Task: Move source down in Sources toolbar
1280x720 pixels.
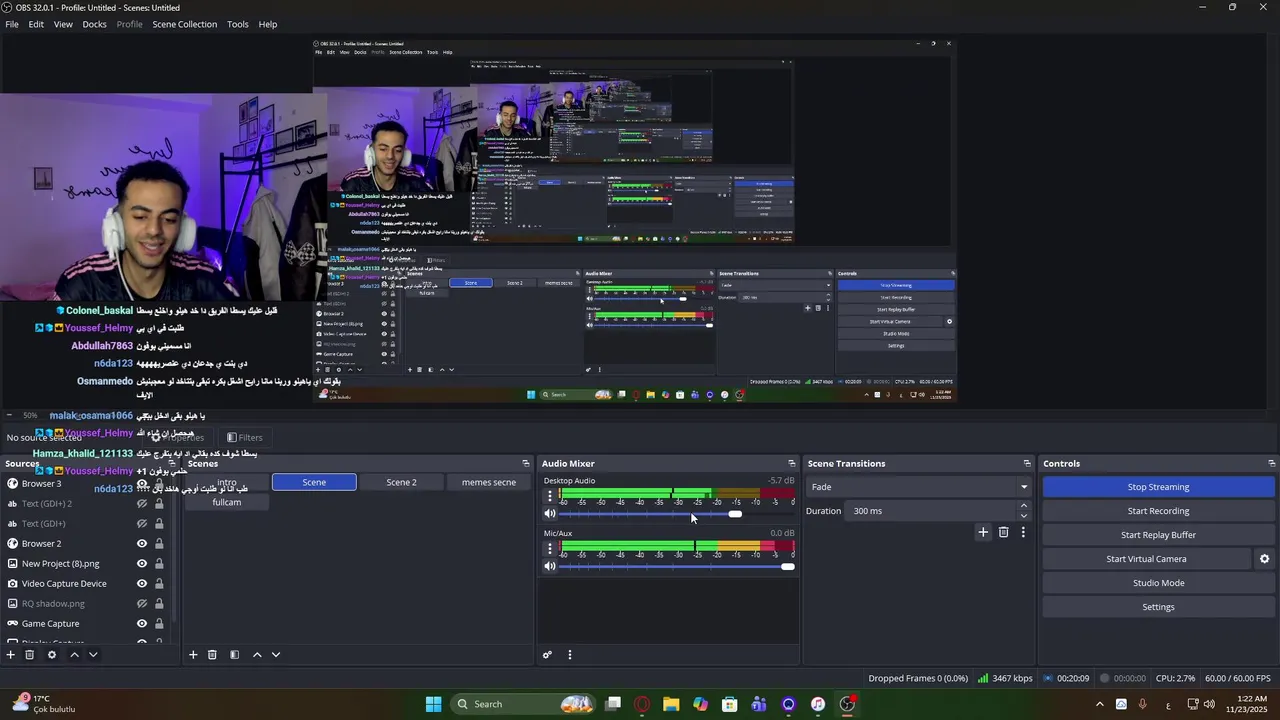Action: [x=93, y=655]
